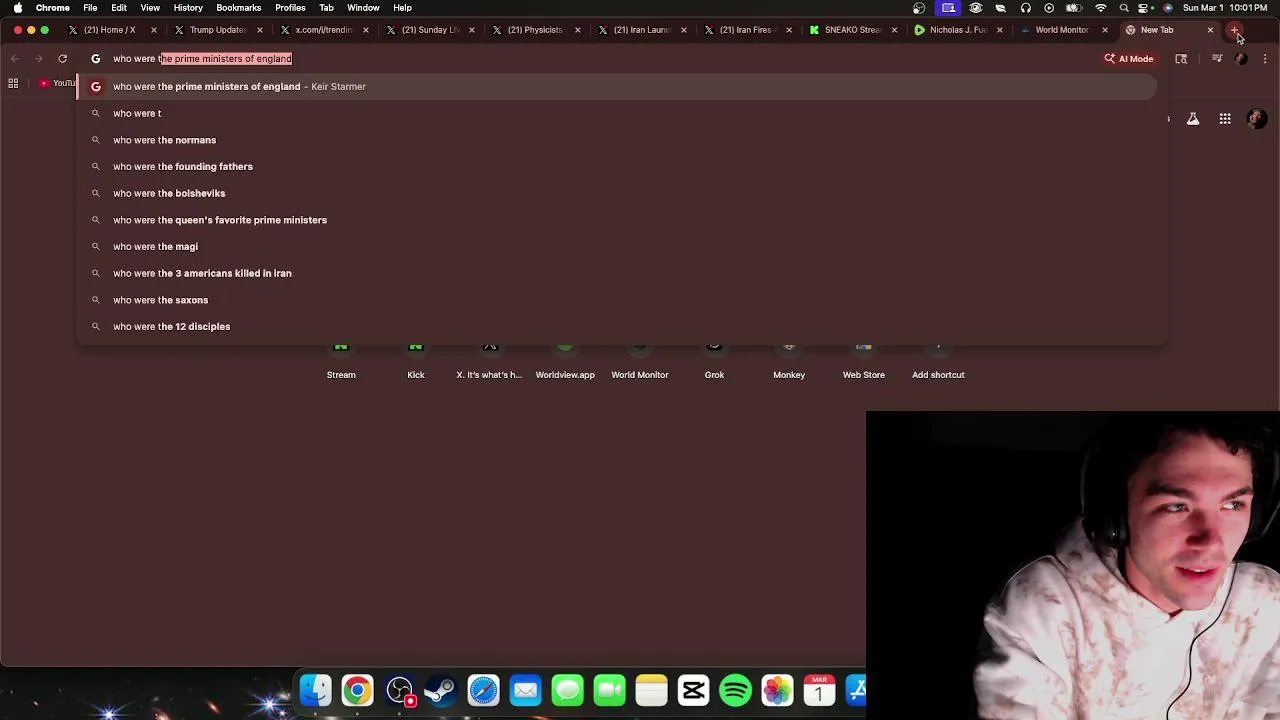Open the Monkey shortcut

[789, 362]
